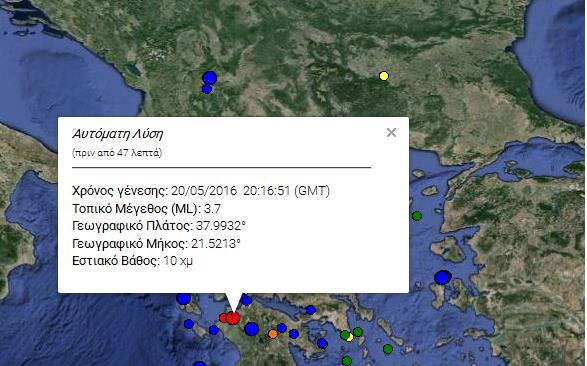Click the blue marker partly hidden at popup's bottom-left
This screenshot has height=366, width=587.
click(x=184, y=298)
